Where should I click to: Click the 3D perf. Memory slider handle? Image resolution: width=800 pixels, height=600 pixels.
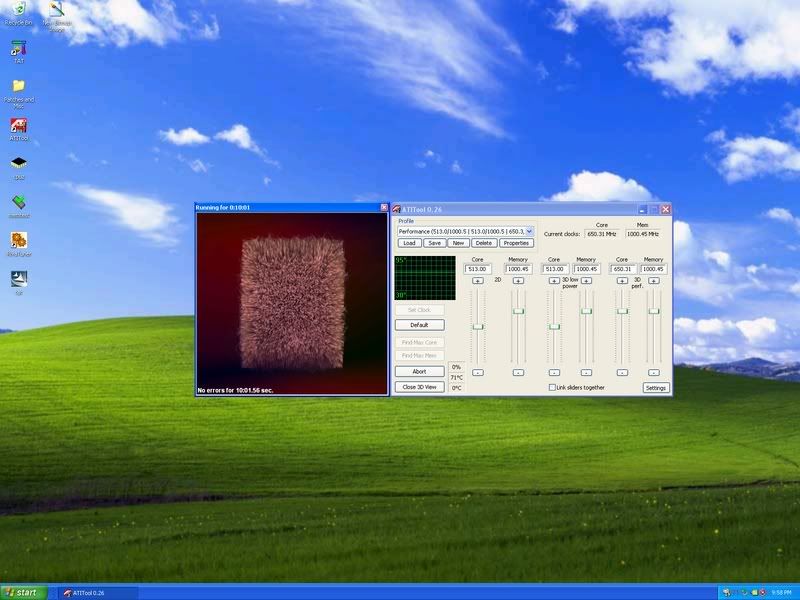click(x=654, y=311)
